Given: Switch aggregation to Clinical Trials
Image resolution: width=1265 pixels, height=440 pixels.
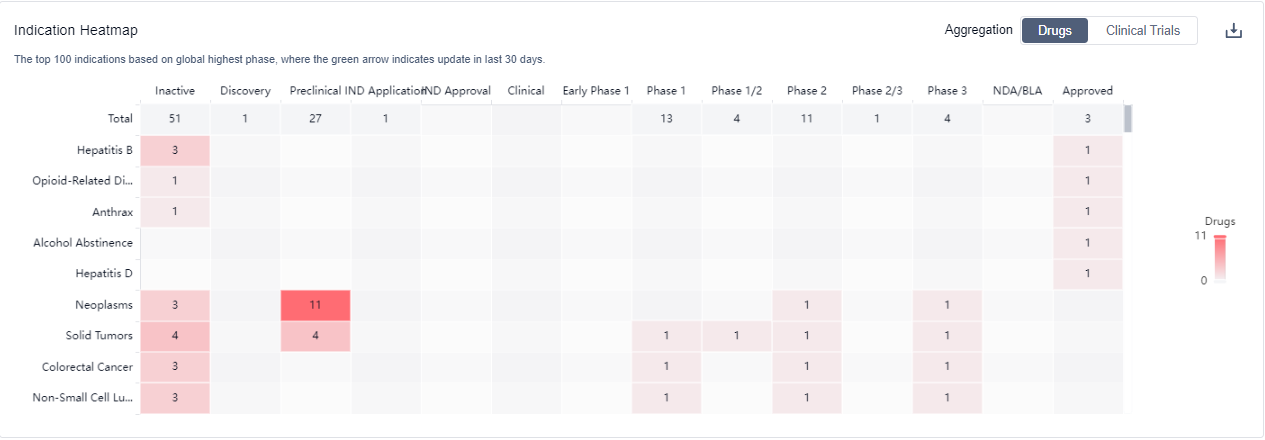Looking at the screenshot, I should pos(1142,31).
